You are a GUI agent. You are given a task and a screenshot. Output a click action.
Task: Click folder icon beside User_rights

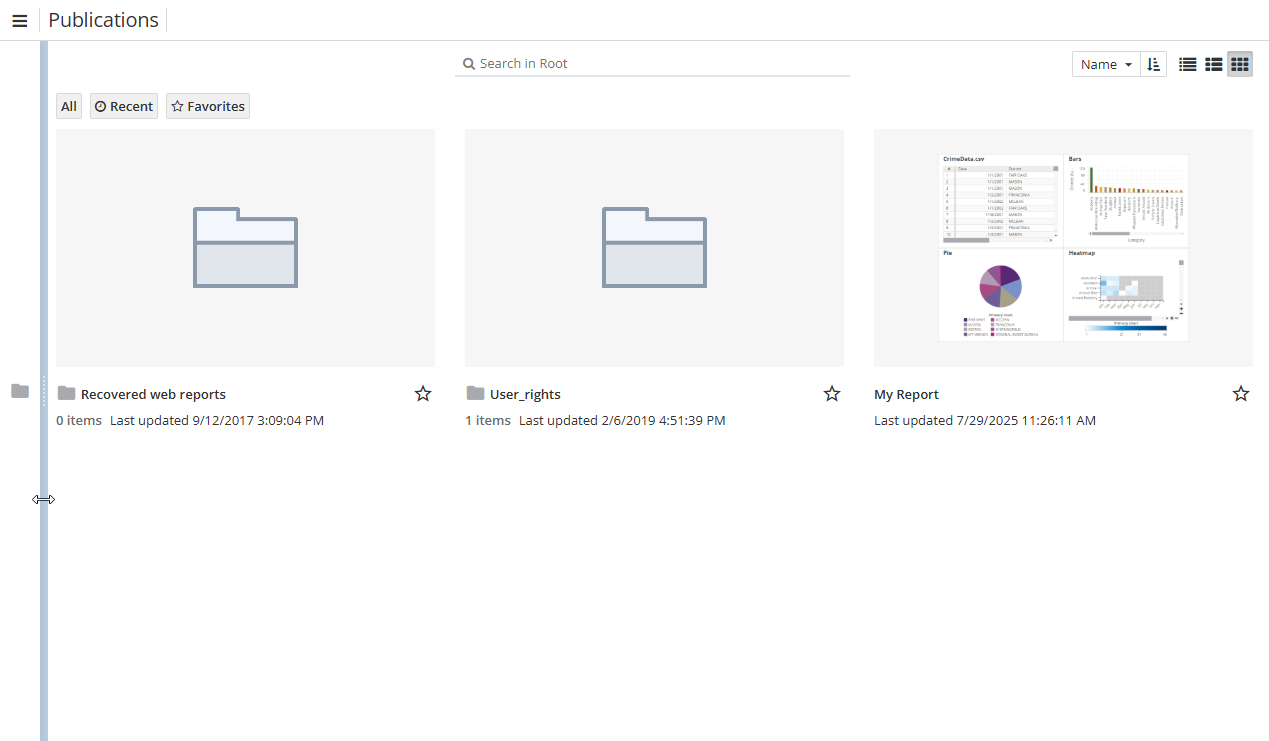tap(476, 393)
